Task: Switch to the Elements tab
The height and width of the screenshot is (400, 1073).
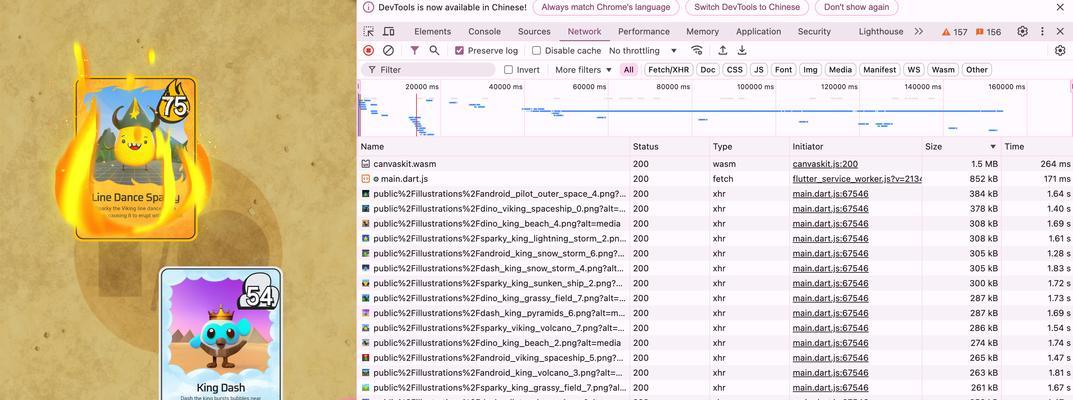Action: coord(432,31)
